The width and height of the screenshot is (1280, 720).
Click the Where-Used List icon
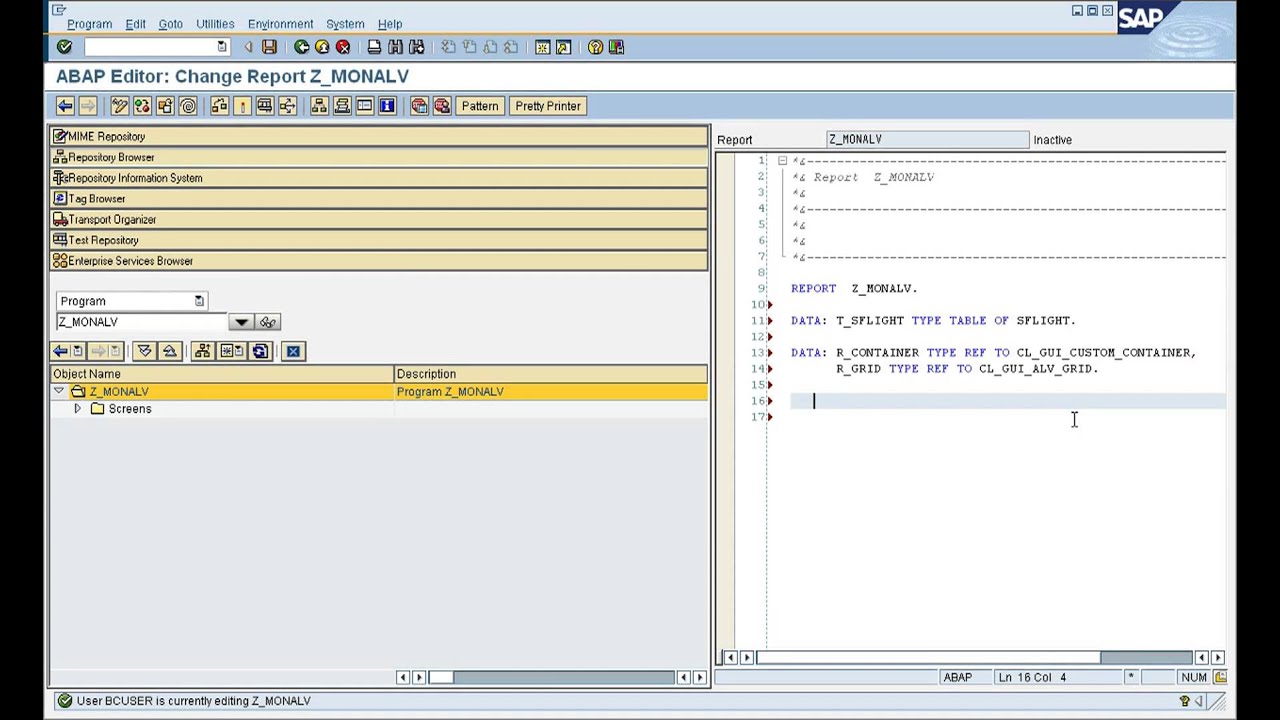coord(288,106)
